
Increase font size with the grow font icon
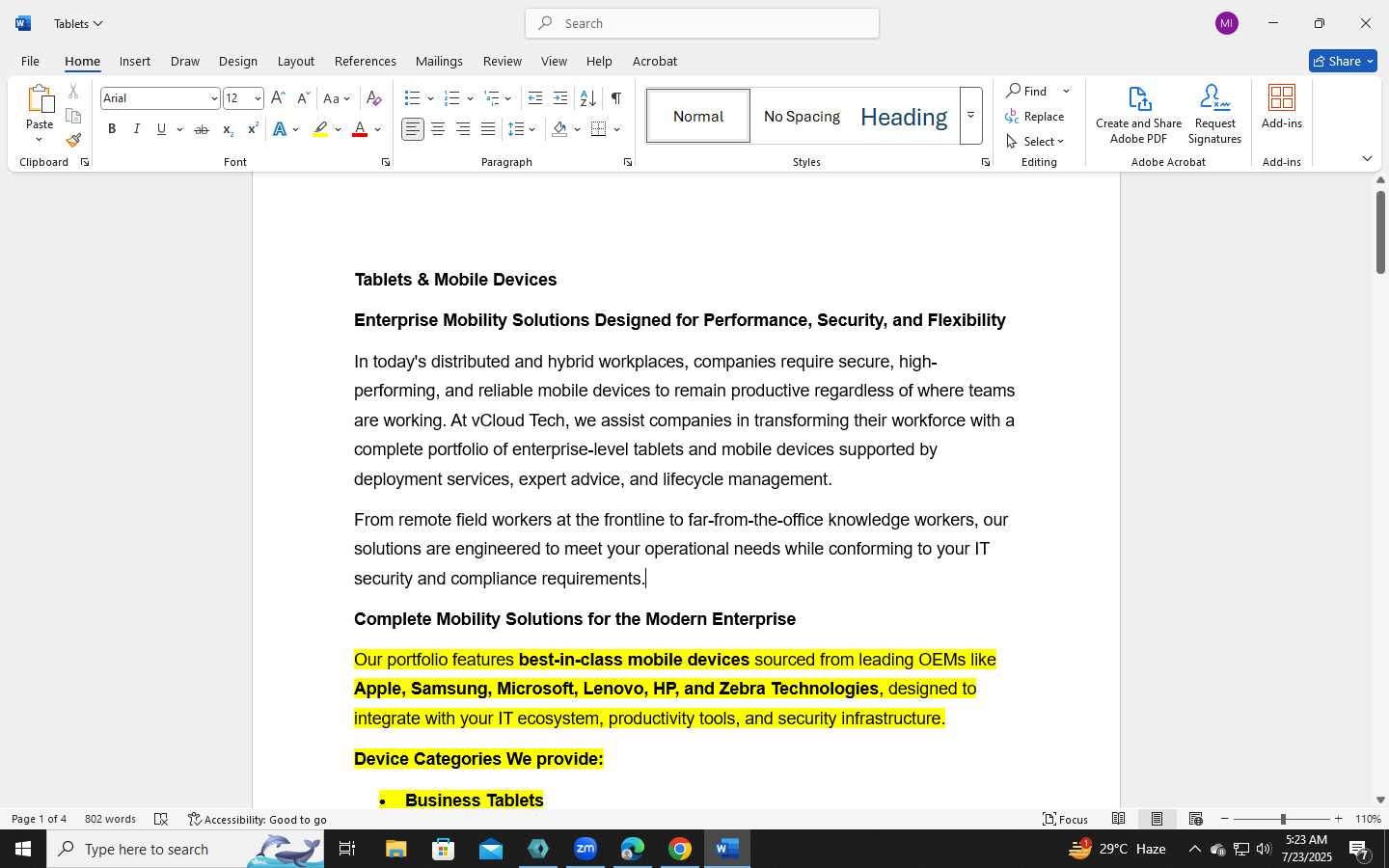click(x=278, y=98)
